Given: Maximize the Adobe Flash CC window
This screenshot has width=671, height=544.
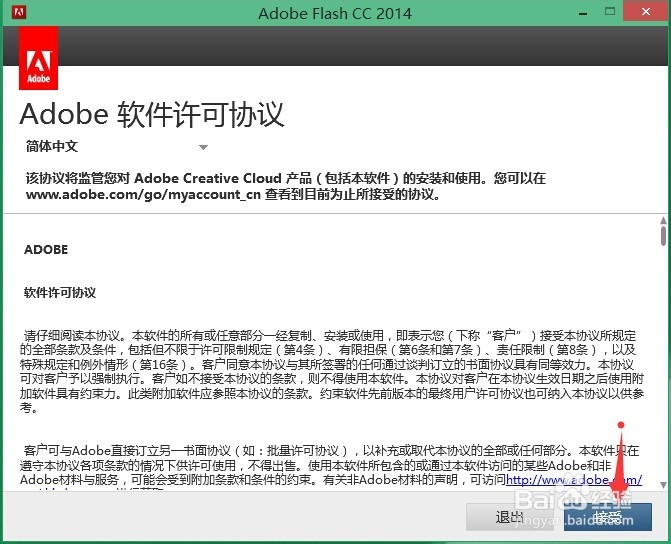Looking at the screenshot, I should (x=610, y=12).
